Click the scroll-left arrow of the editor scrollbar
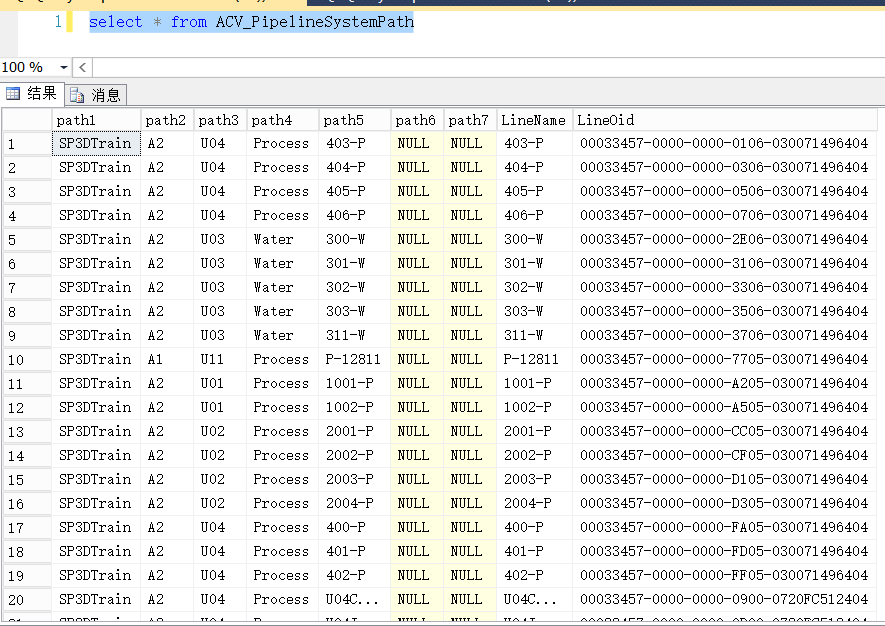The width and height of the screenshot is (885, 626). coord(82,68)
